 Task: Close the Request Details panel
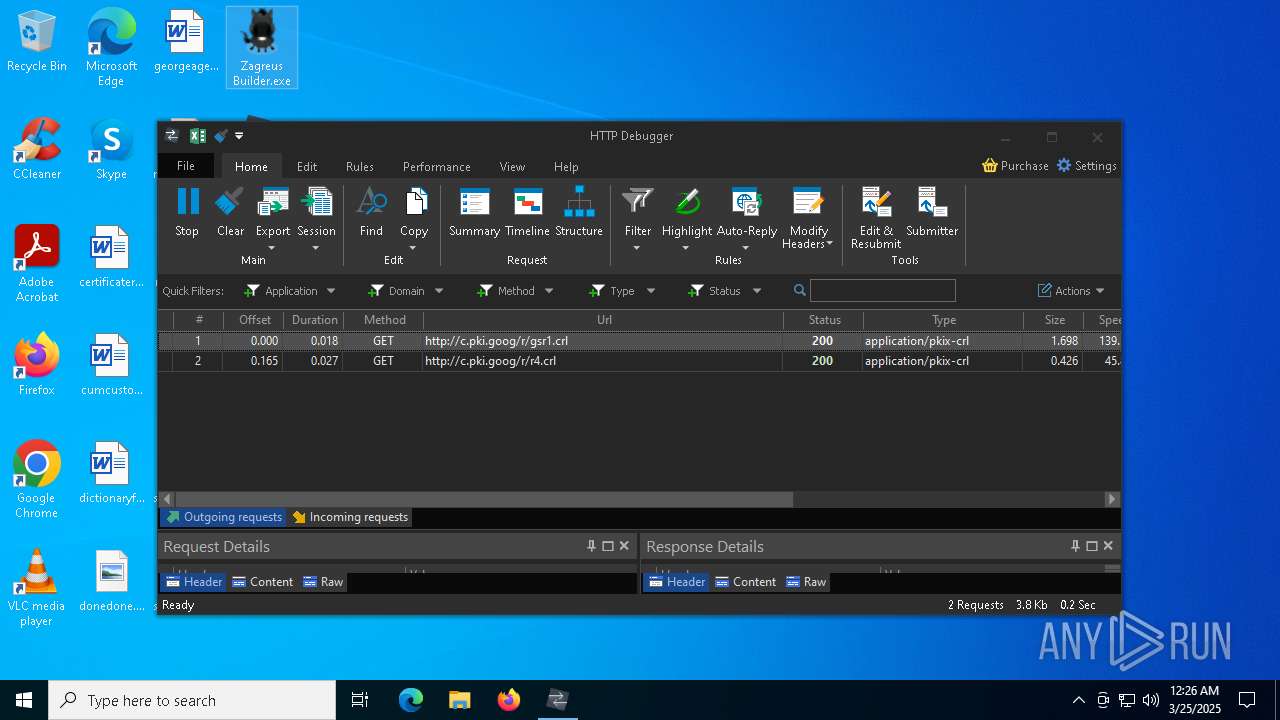624,546
